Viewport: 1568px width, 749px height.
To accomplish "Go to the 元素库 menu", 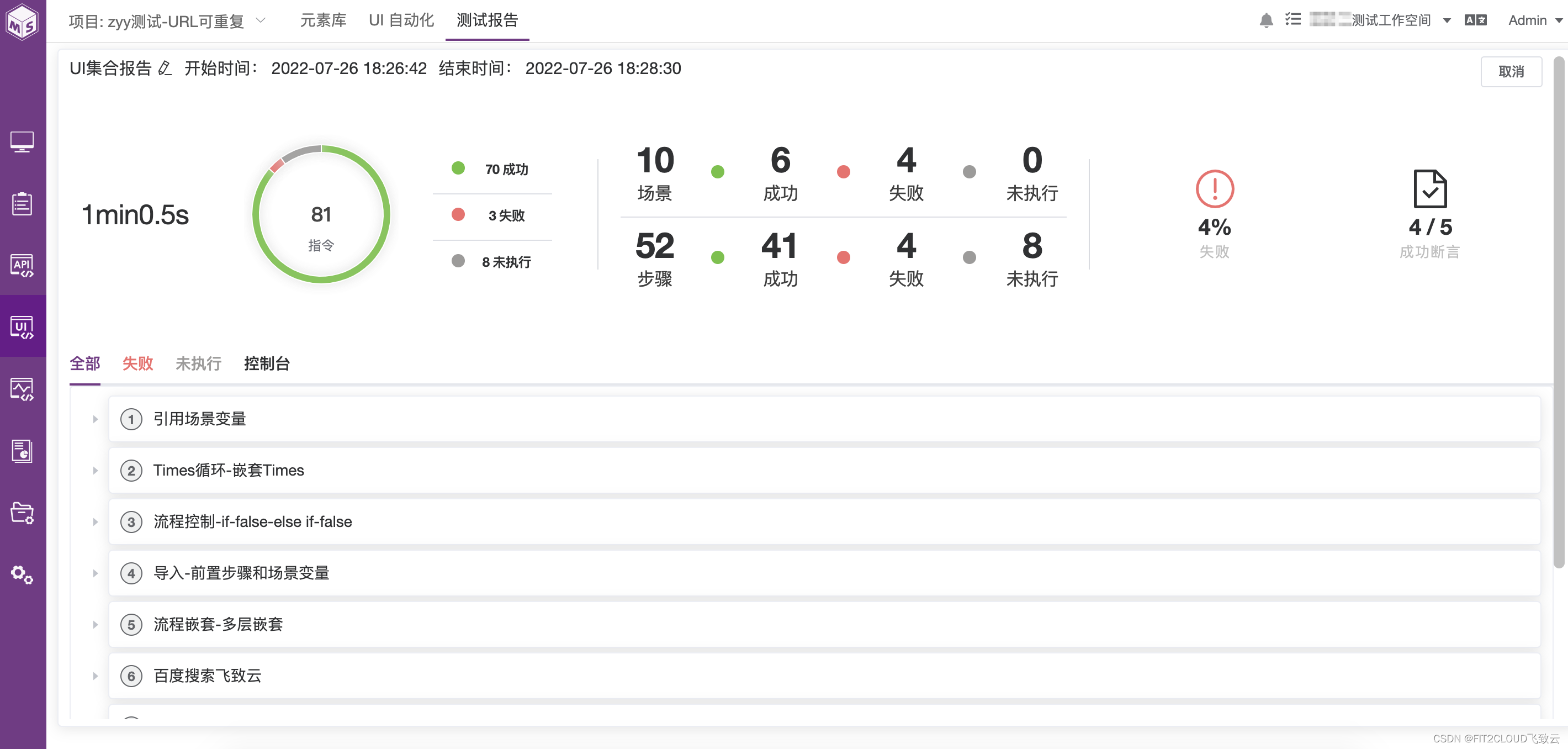I will point(323,20).
